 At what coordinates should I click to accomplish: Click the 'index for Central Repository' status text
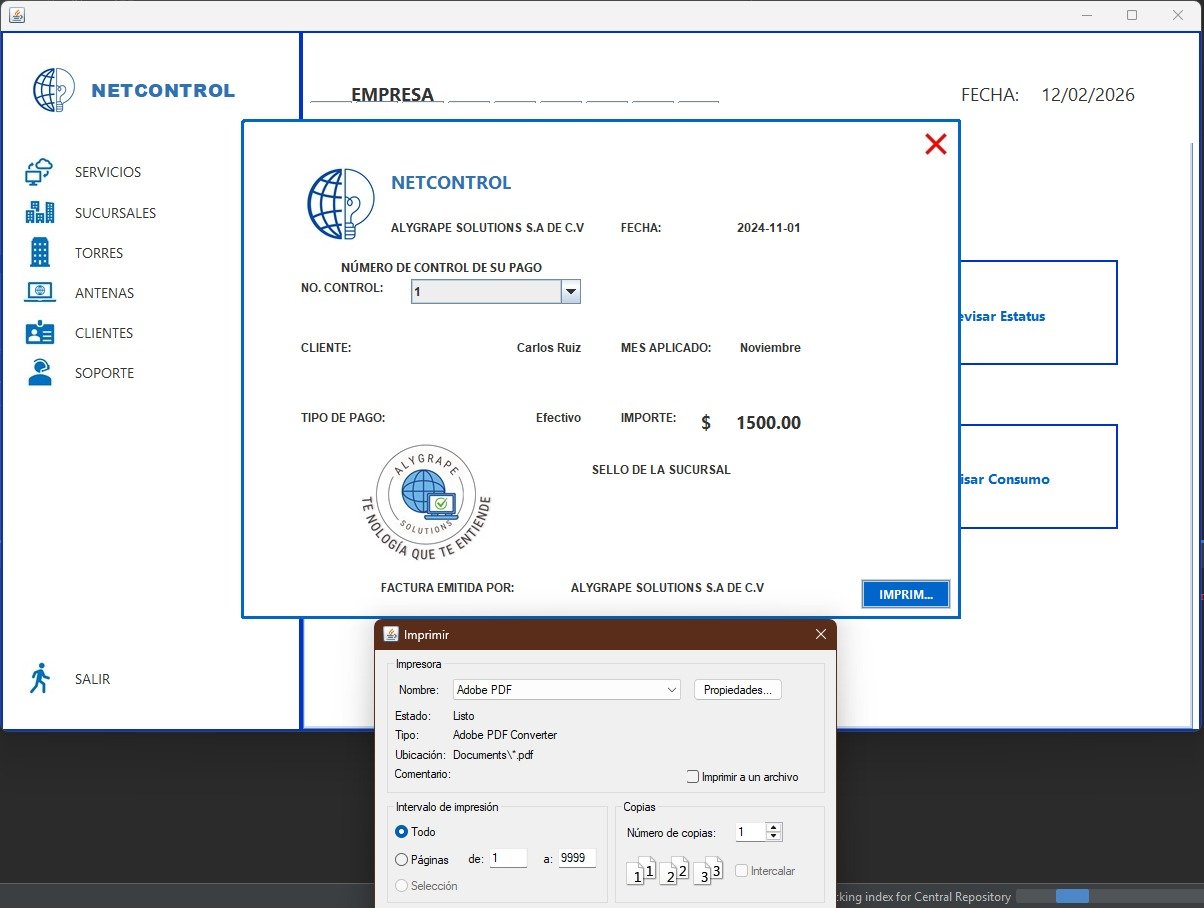point(933,896)
